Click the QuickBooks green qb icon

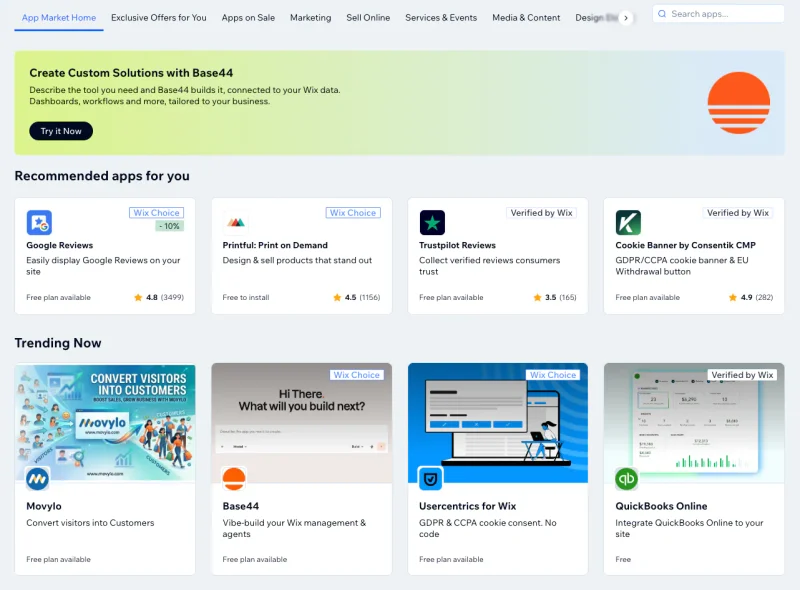pyautogui.click(x=627, y=479)
